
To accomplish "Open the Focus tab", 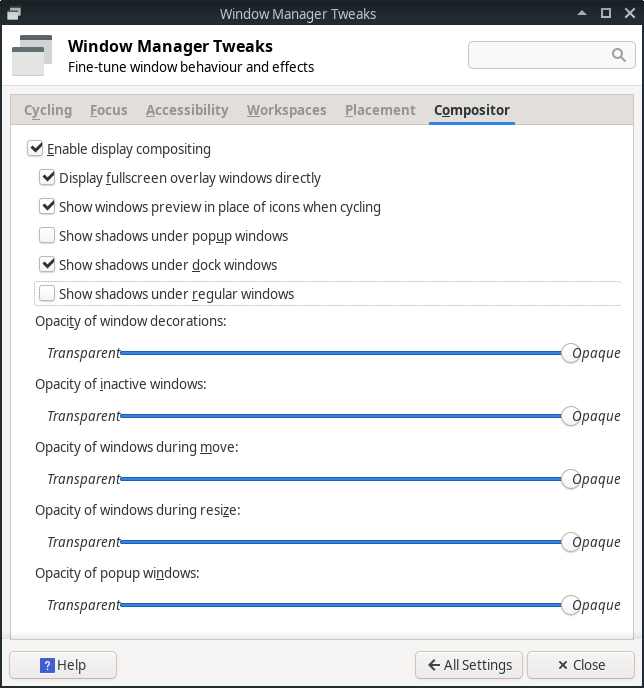I will (108, 110).
